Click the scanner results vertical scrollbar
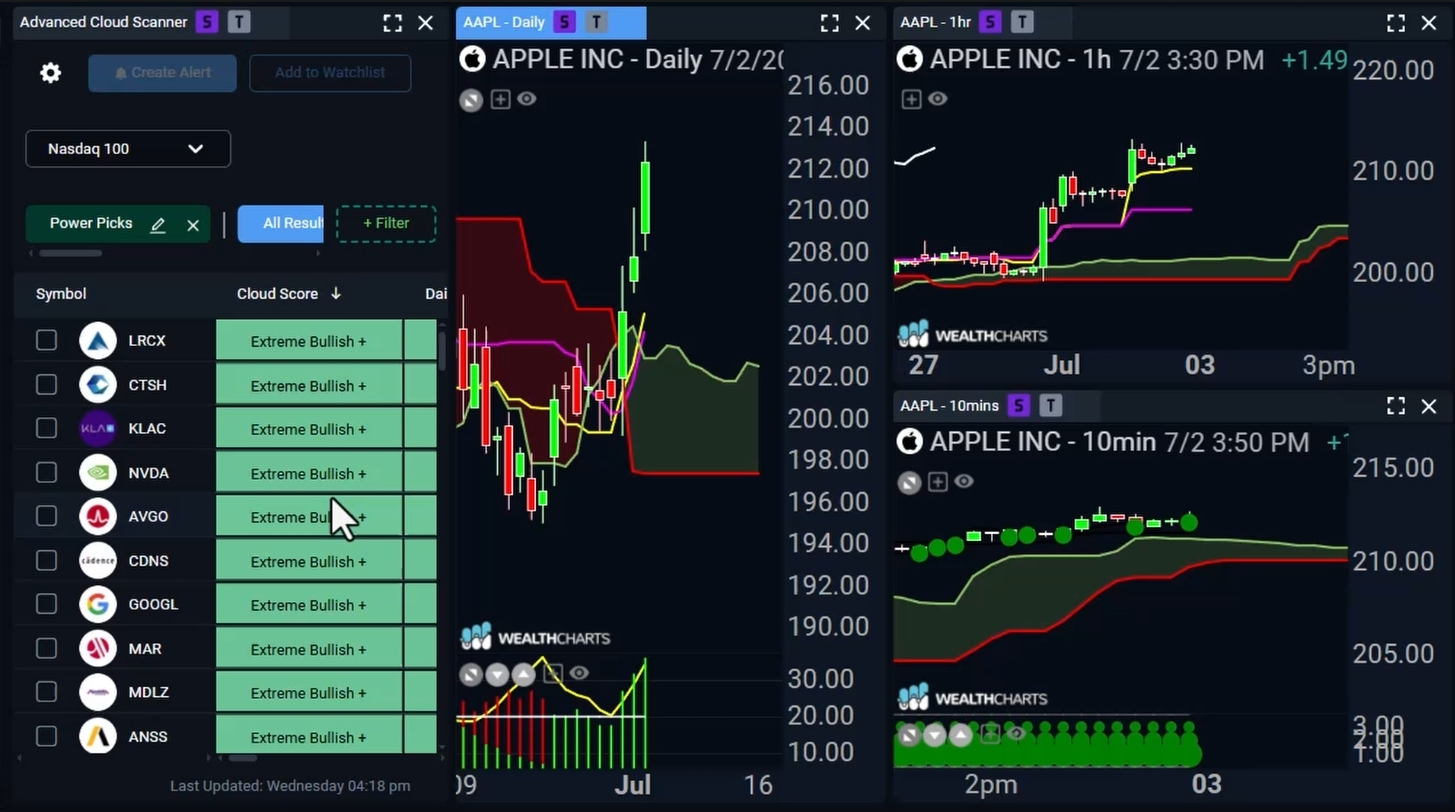The image size is (1455, 812). click(441, 350)
